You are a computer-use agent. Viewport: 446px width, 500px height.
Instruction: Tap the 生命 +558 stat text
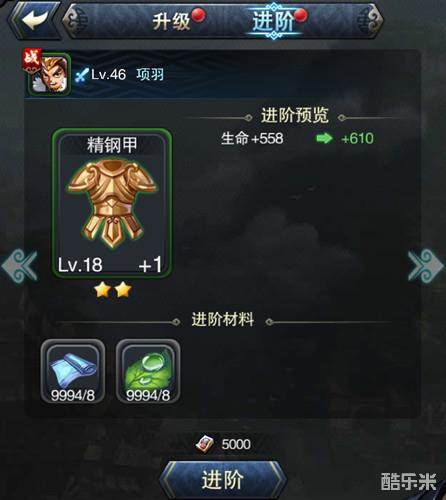click(252, 138)
